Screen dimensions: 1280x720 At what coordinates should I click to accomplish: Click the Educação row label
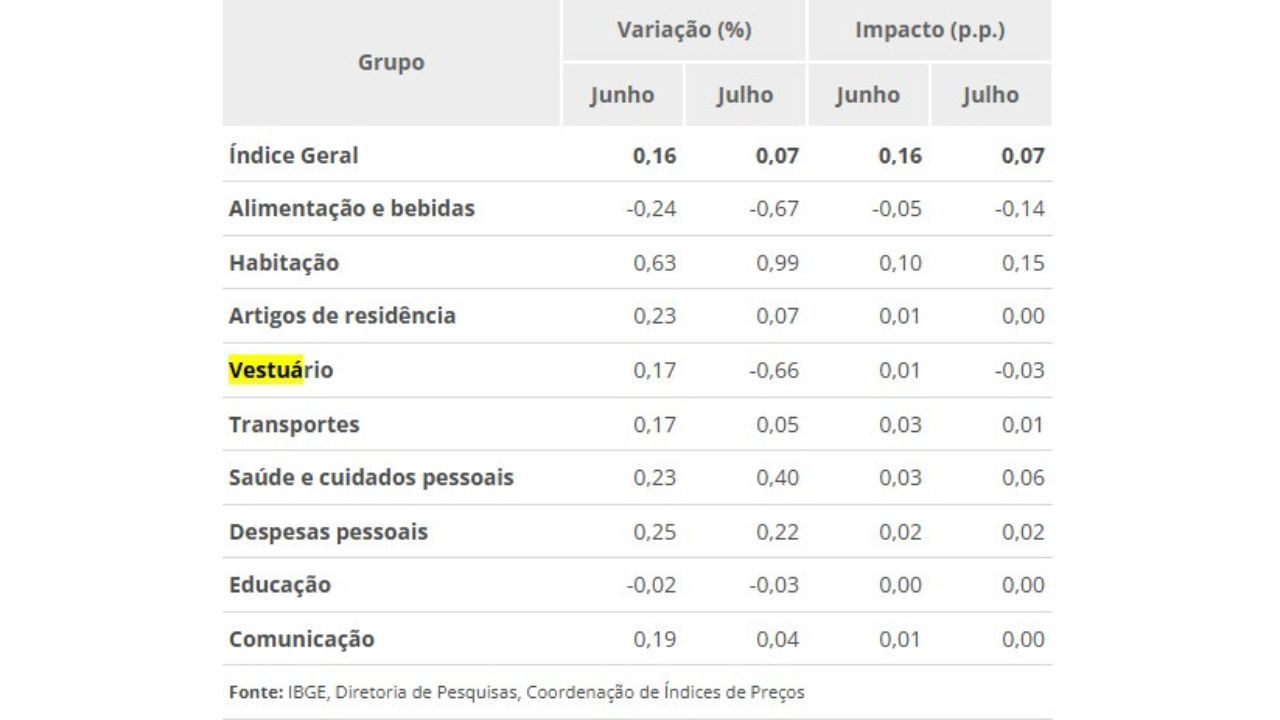280,585
